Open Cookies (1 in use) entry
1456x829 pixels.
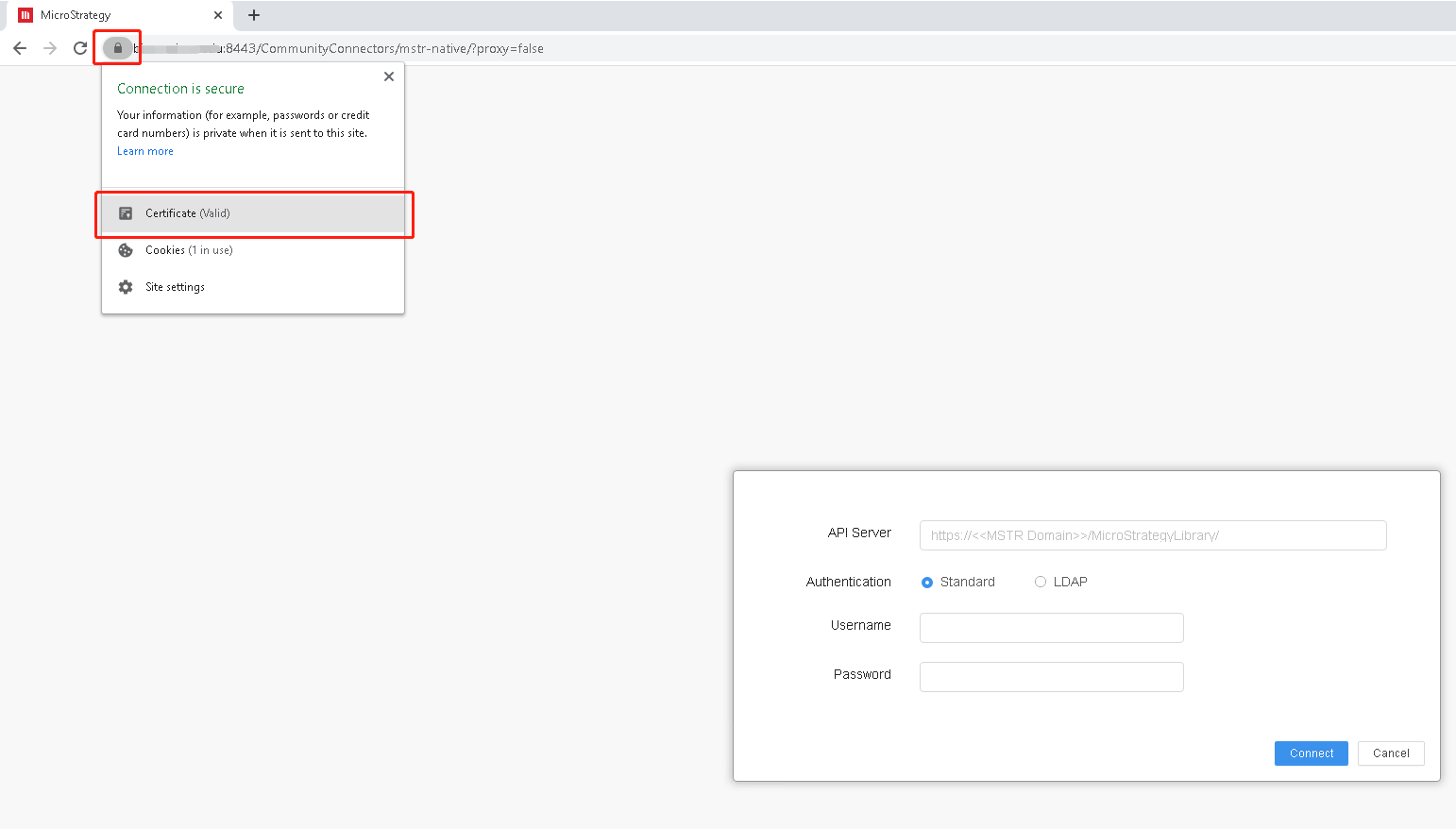[x=189, y=250]
